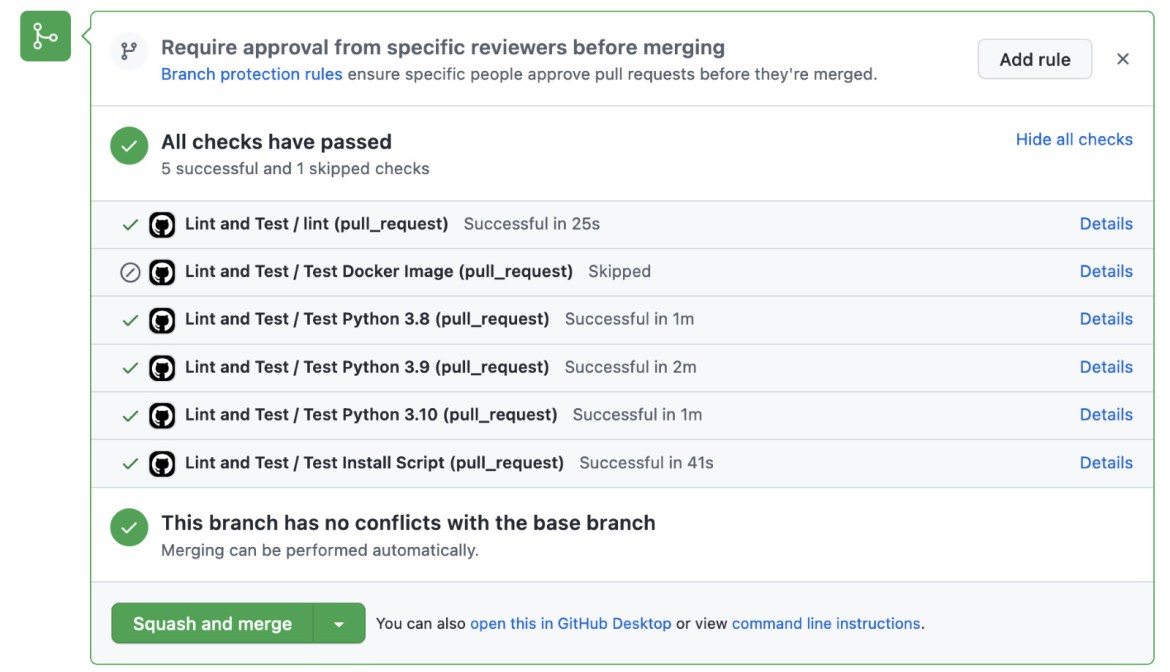Hide all checks in the checks list
The width and height of the screenshot is (1170, 672).
pos(1074,139)
